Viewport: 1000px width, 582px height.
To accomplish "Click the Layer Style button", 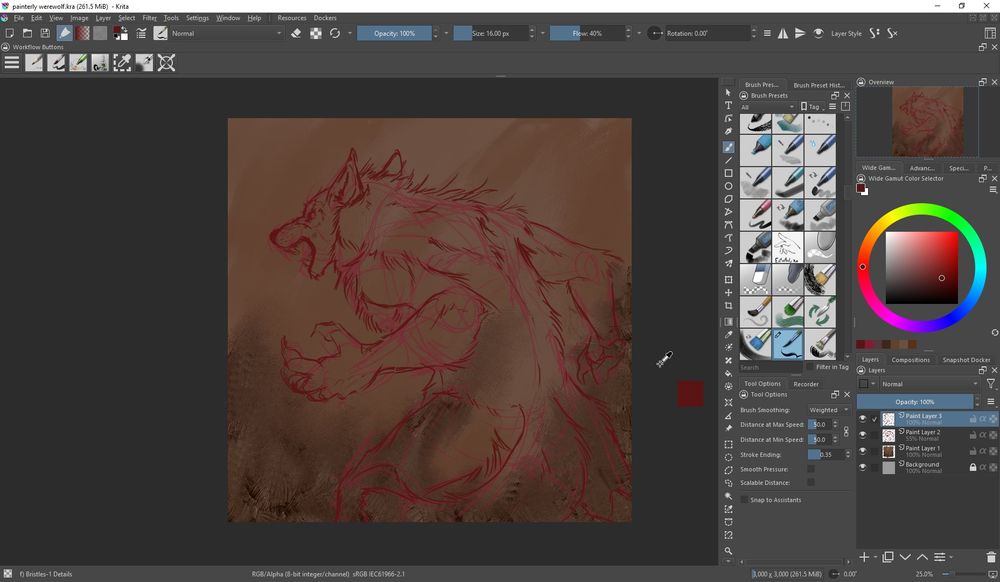I will [x=846, y=33].
